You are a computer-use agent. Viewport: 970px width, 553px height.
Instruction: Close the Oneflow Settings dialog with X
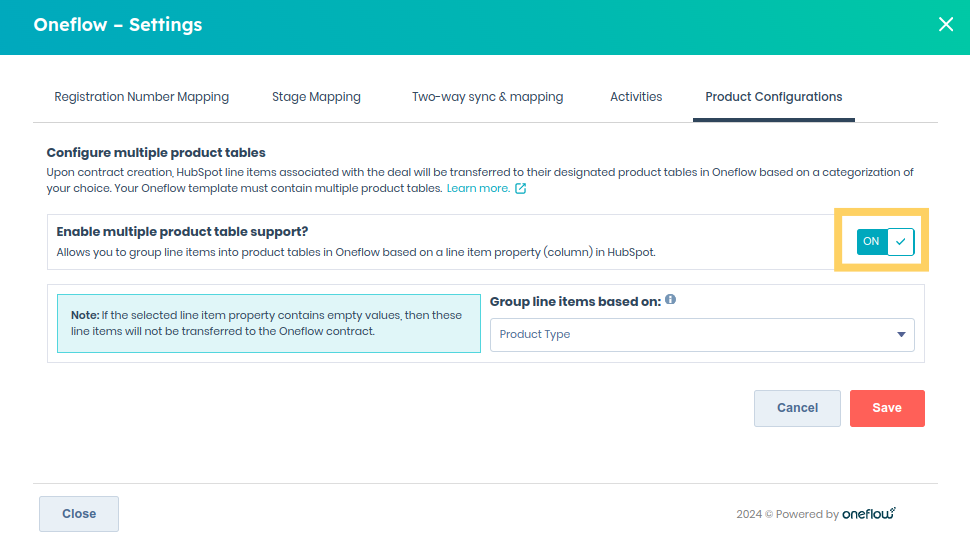(945, 24)
